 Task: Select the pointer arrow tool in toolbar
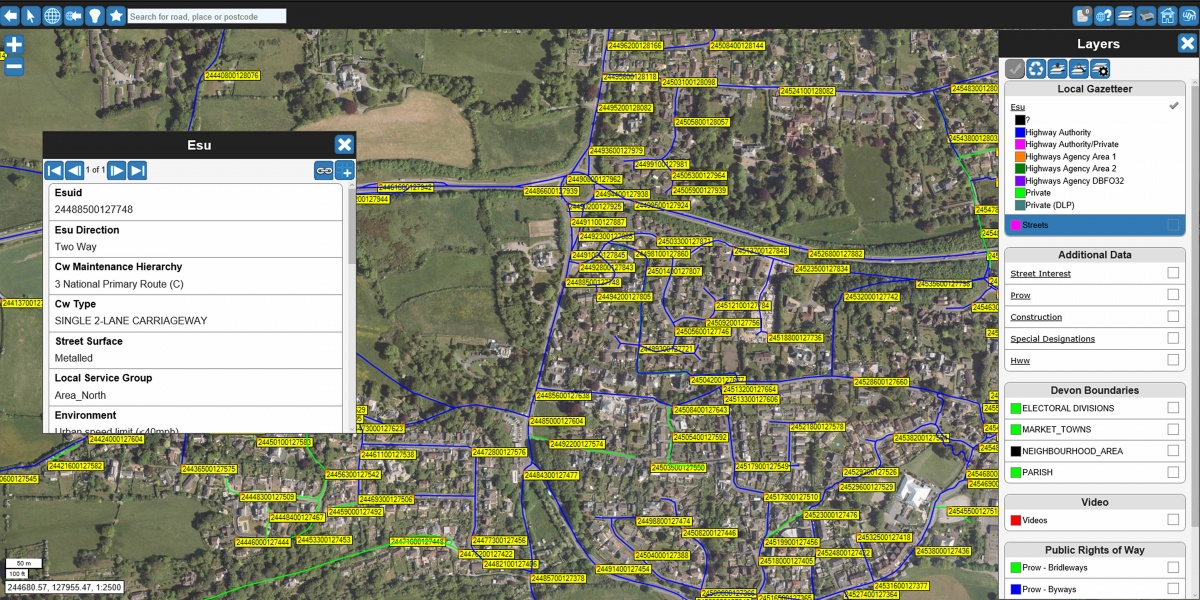[x=30, y=15]
